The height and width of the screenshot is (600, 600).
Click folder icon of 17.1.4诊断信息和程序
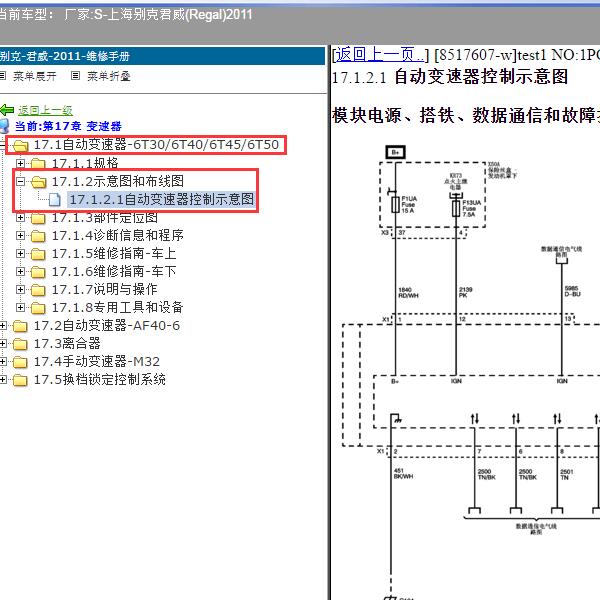coord(38,236)
